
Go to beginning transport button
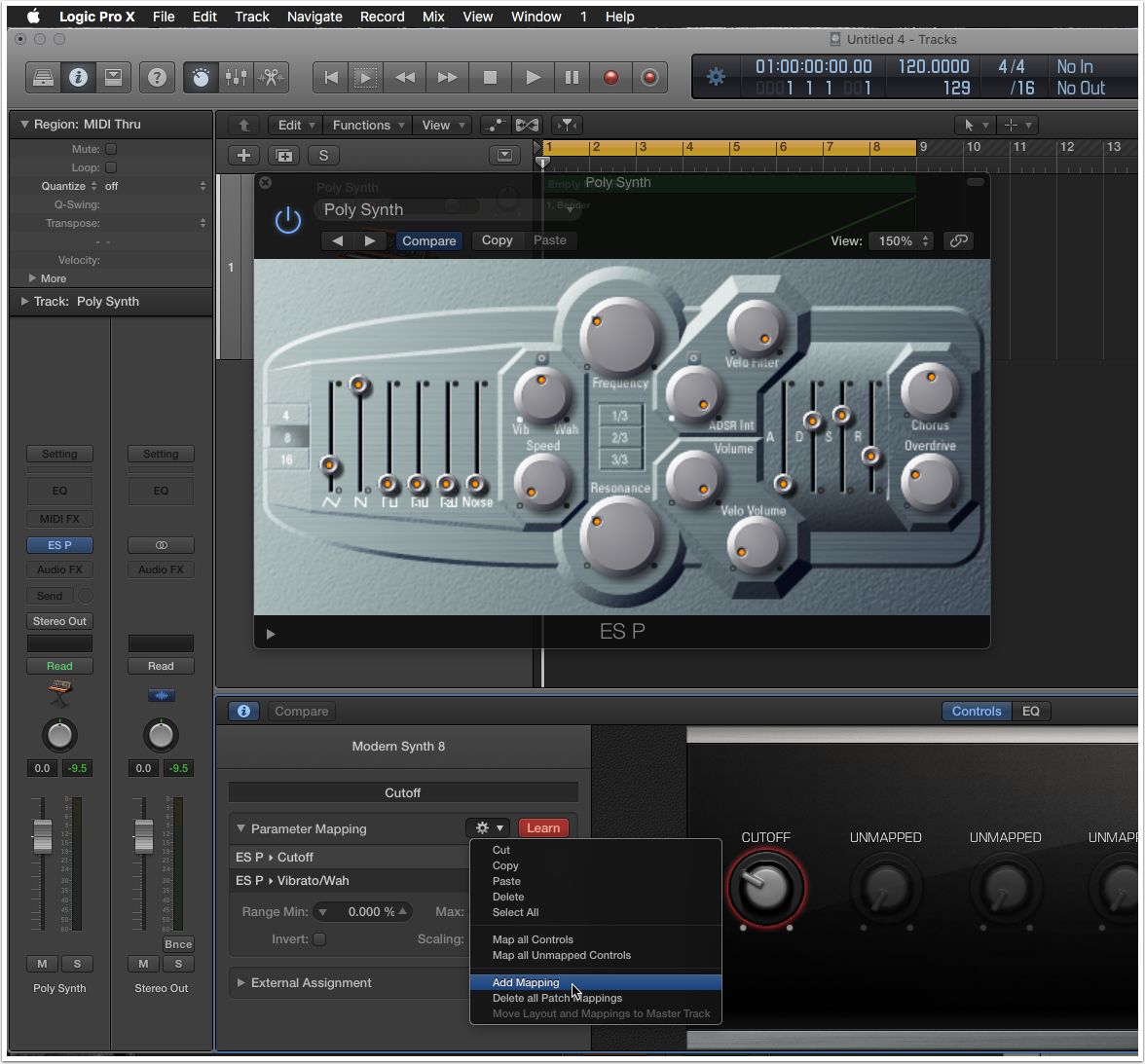tap(331, 78)
